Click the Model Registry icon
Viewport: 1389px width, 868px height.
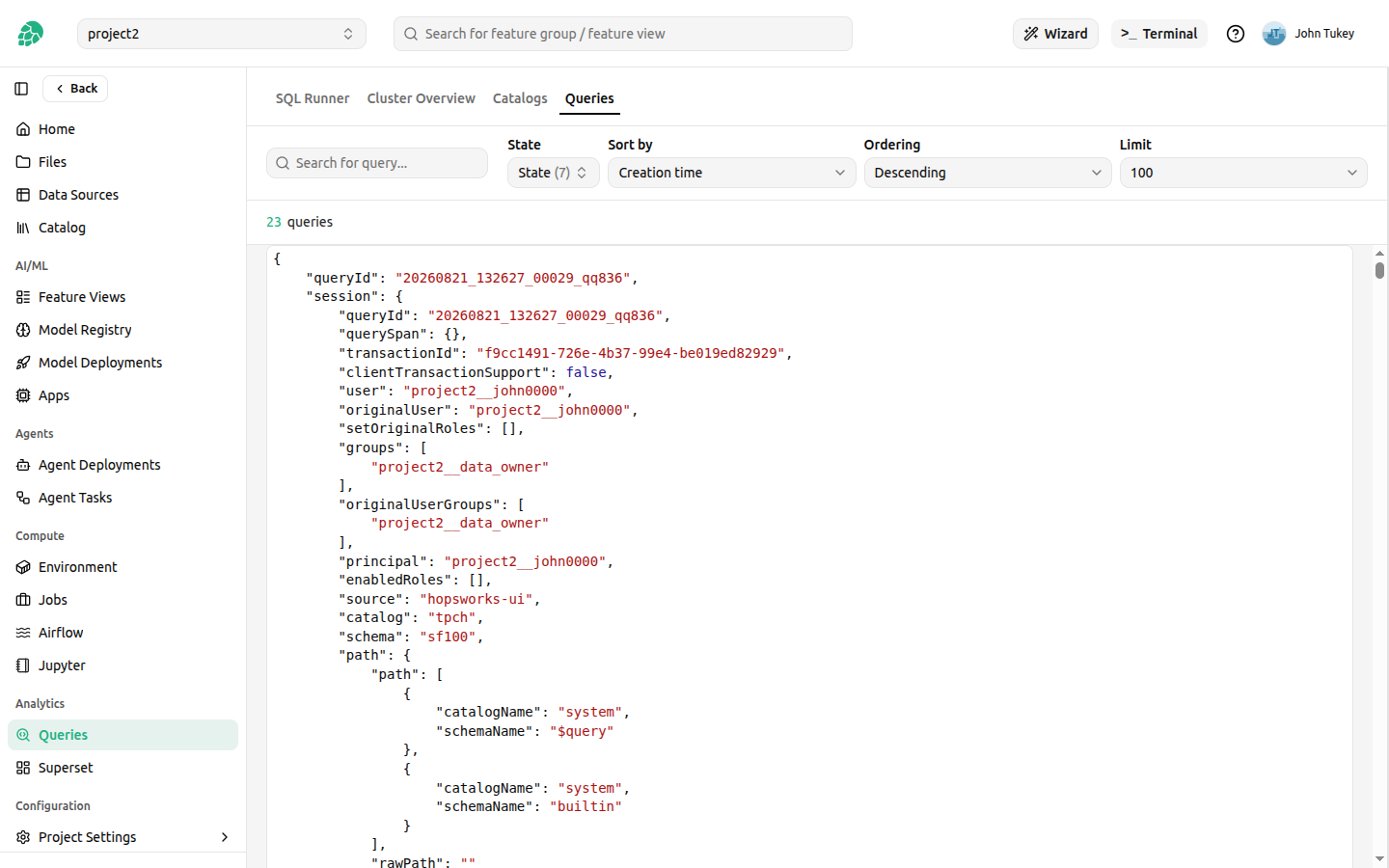click(23, 330)
